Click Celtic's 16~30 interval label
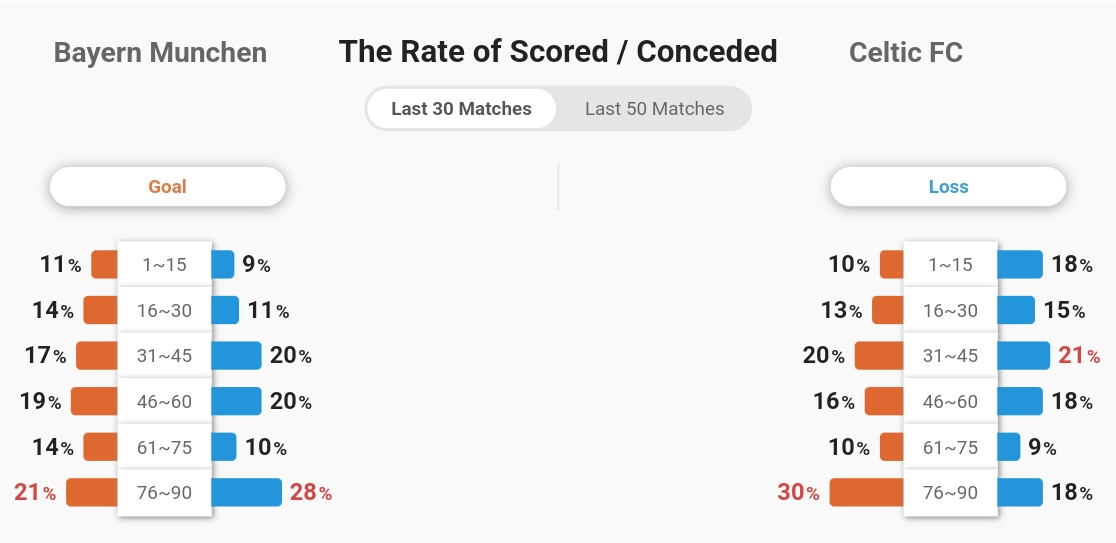 click(950, 310)
